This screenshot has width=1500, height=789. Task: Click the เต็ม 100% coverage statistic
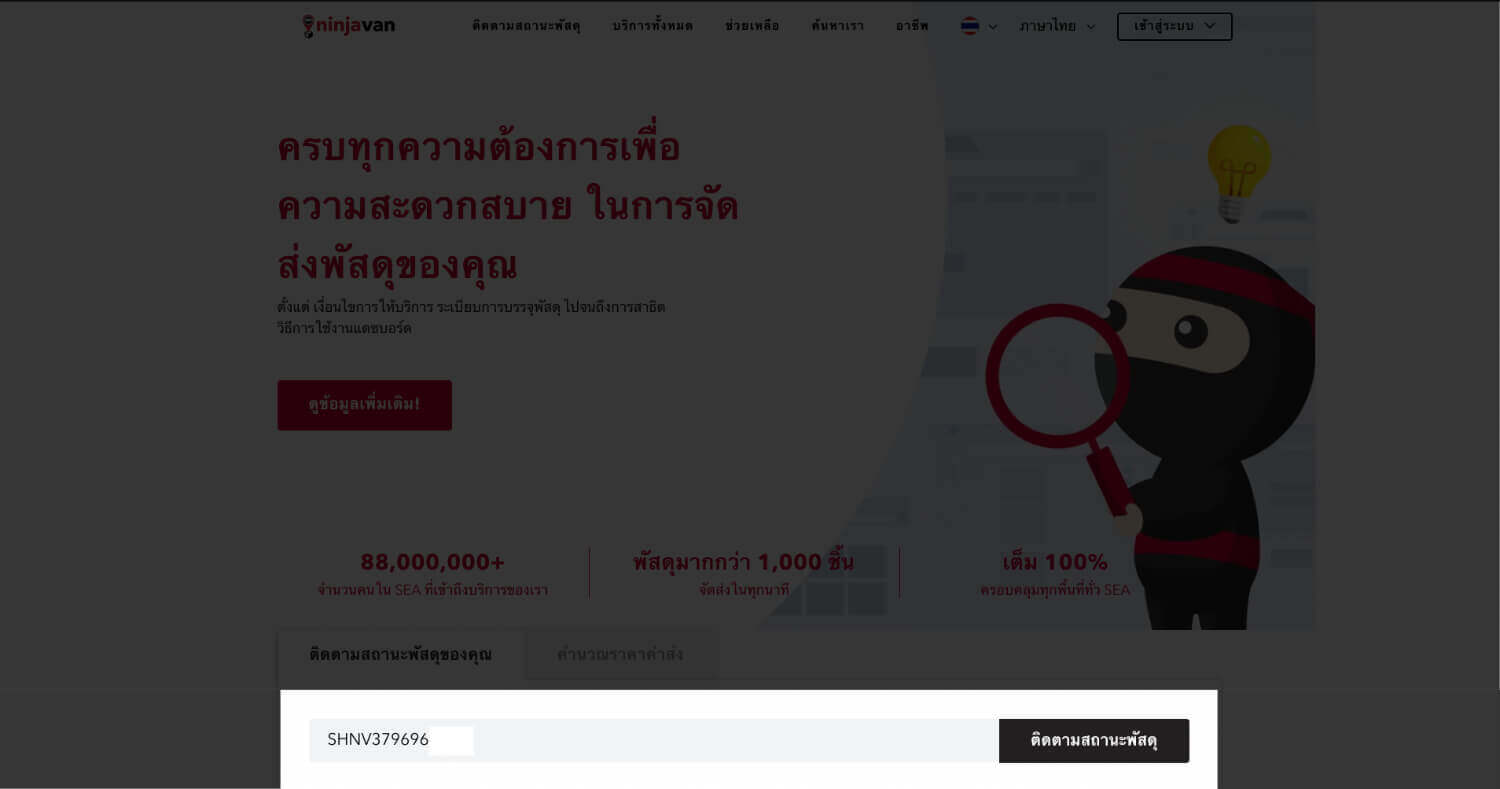pos(1055,563)
